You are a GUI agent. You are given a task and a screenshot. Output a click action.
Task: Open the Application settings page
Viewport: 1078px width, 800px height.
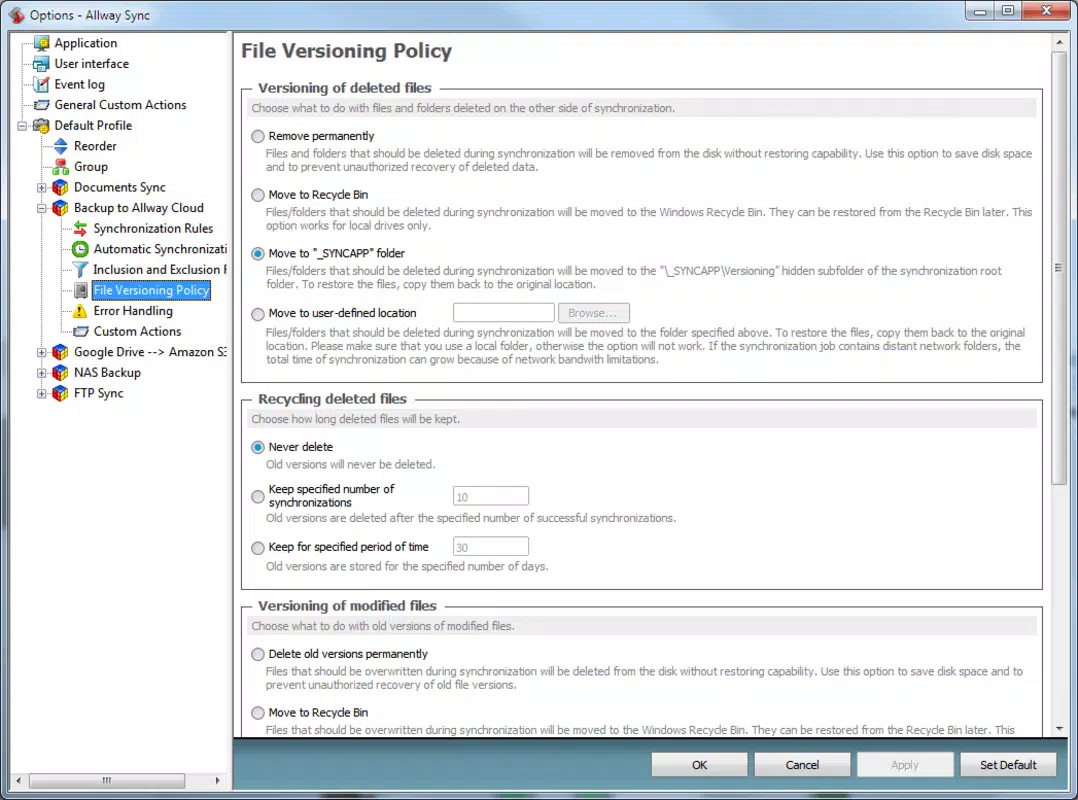click(86, 43)
